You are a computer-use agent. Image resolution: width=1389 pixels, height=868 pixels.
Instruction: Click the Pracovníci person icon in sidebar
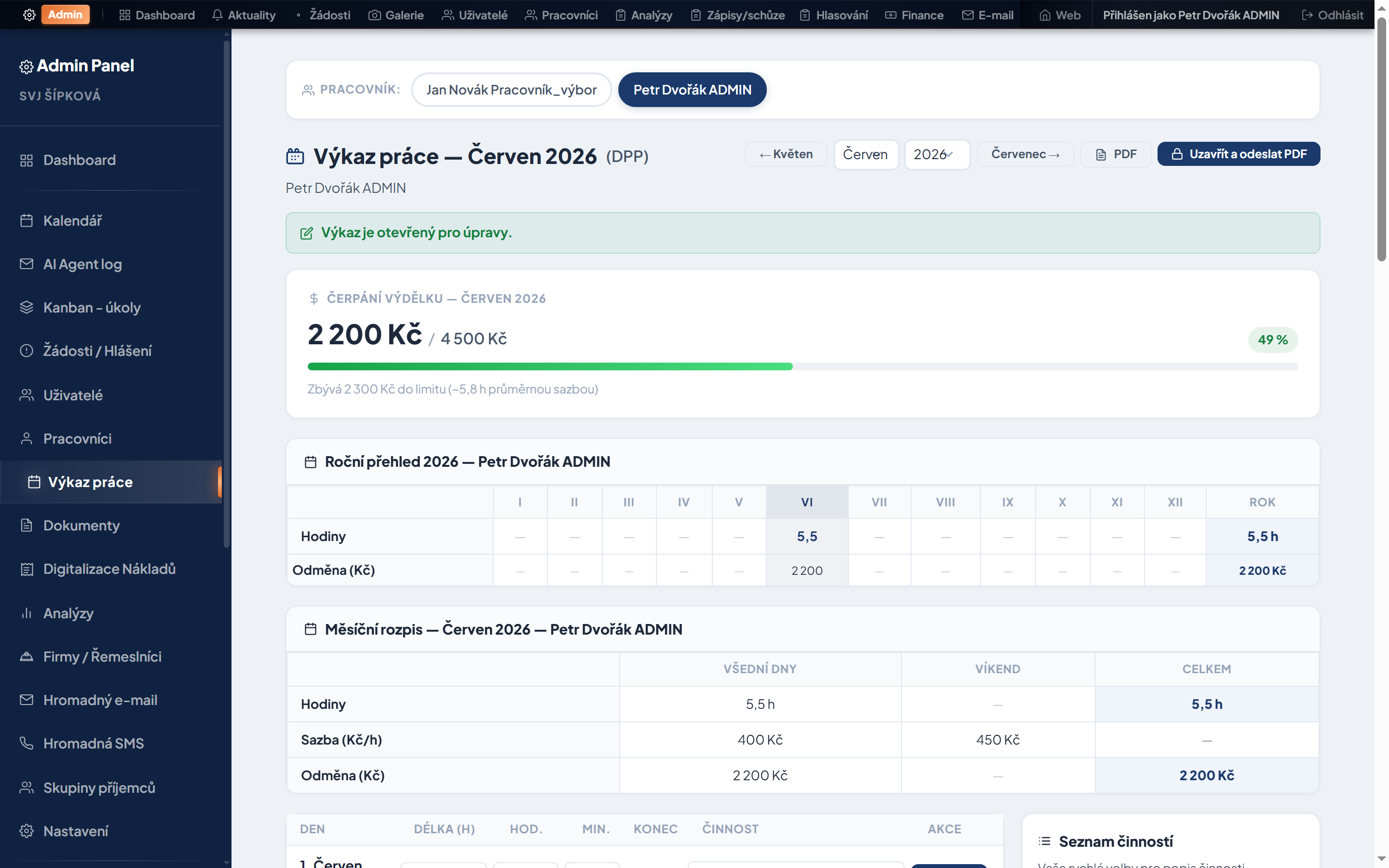[27, 439]
